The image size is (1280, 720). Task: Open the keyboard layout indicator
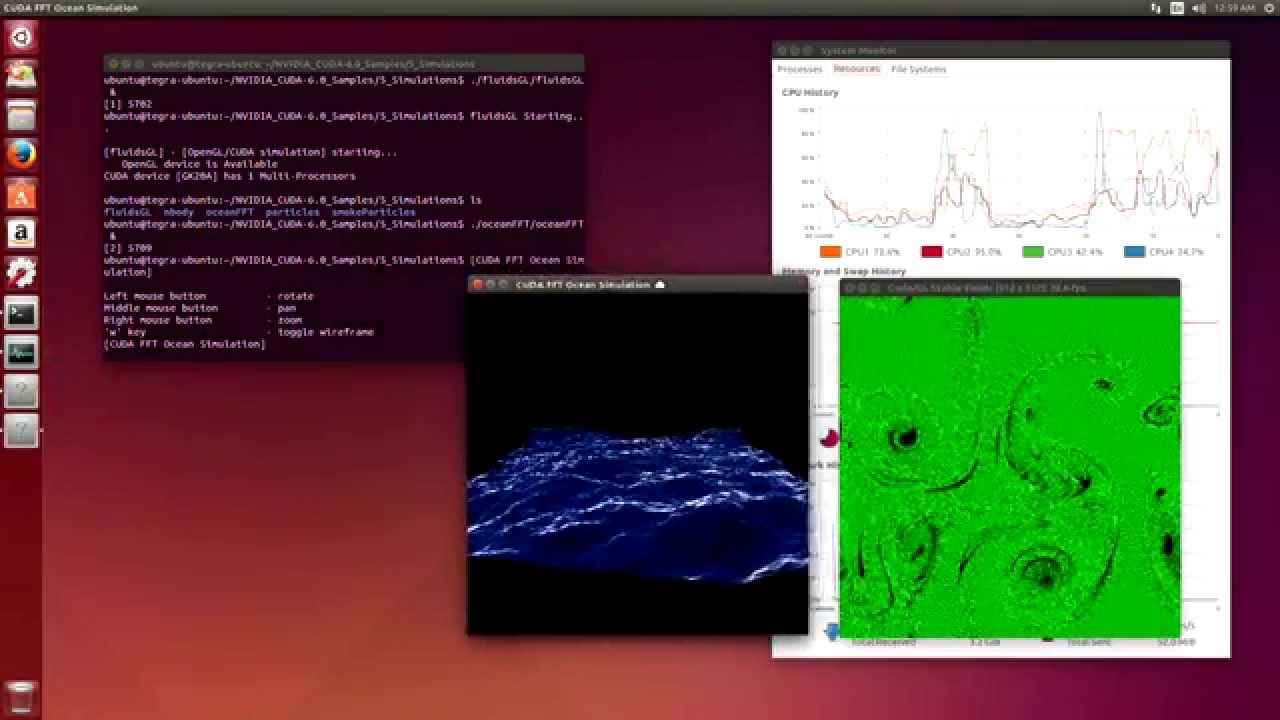(x=1177, y=8)
